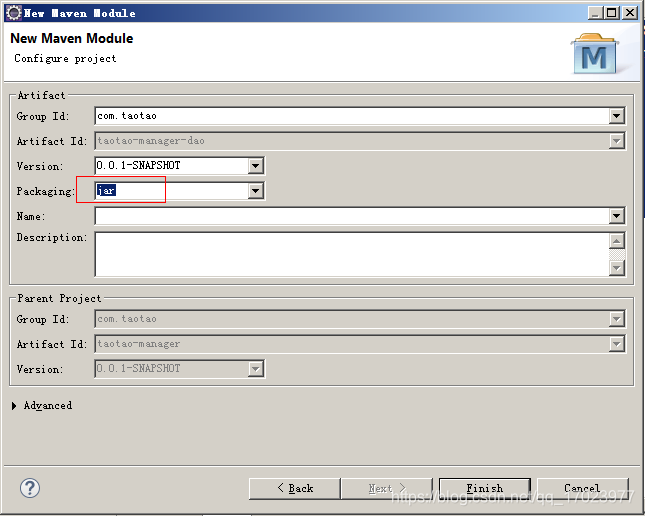
Task: Click the 'New Maven Module' heading
Action: point(72,38)
